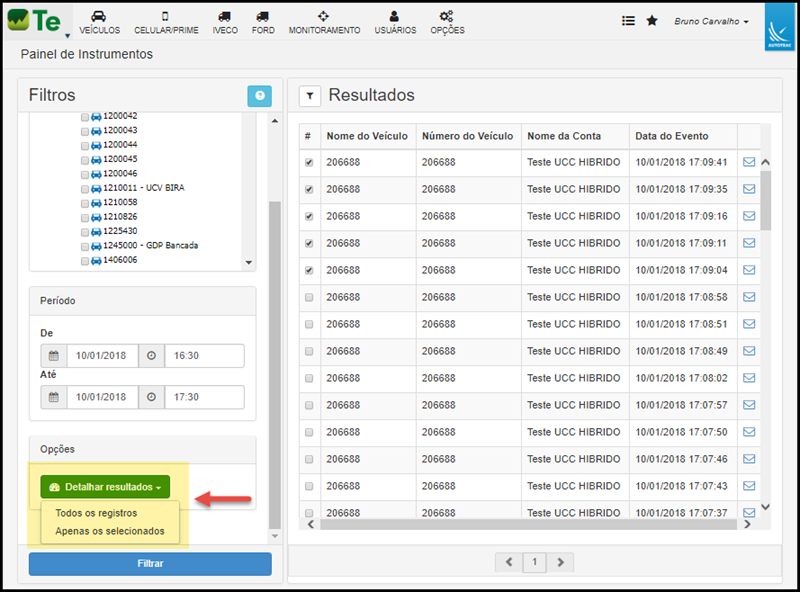Viewport: 800px width, 592px height.
Task: Open the USUÁRIOS person icon menu
Action: pos(395,22)
